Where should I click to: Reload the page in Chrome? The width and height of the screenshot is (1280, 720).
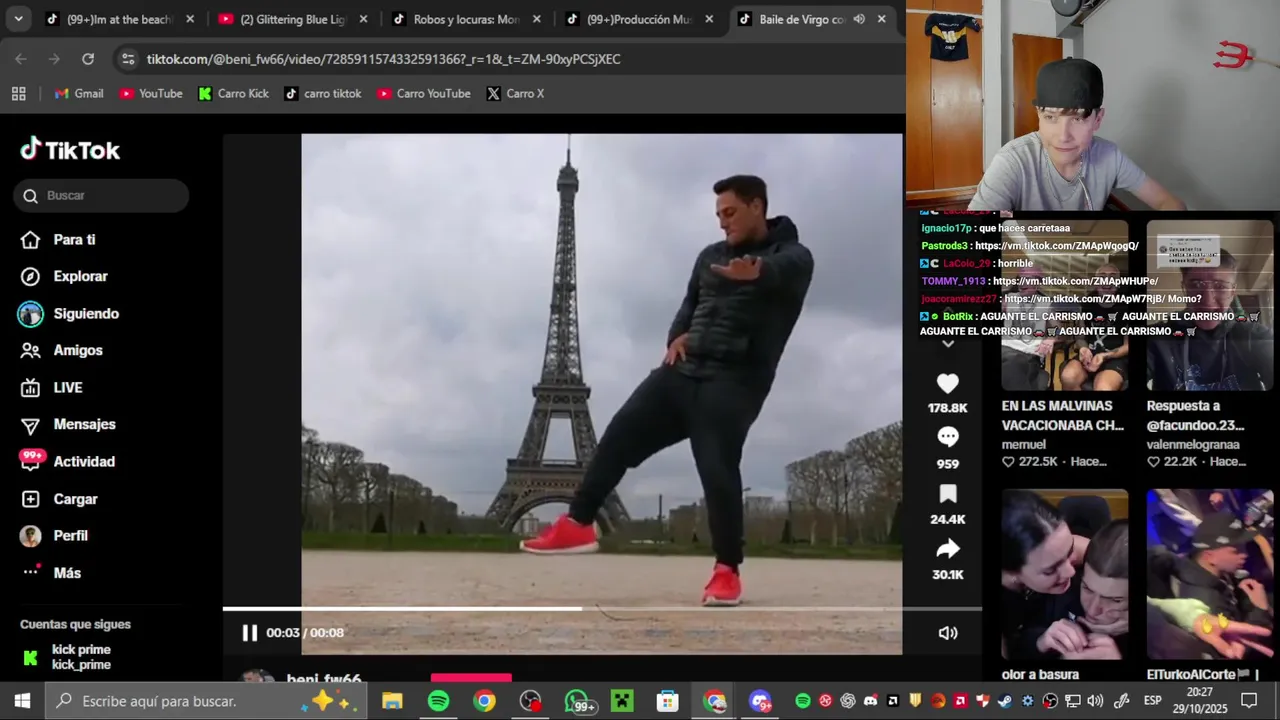88,59
